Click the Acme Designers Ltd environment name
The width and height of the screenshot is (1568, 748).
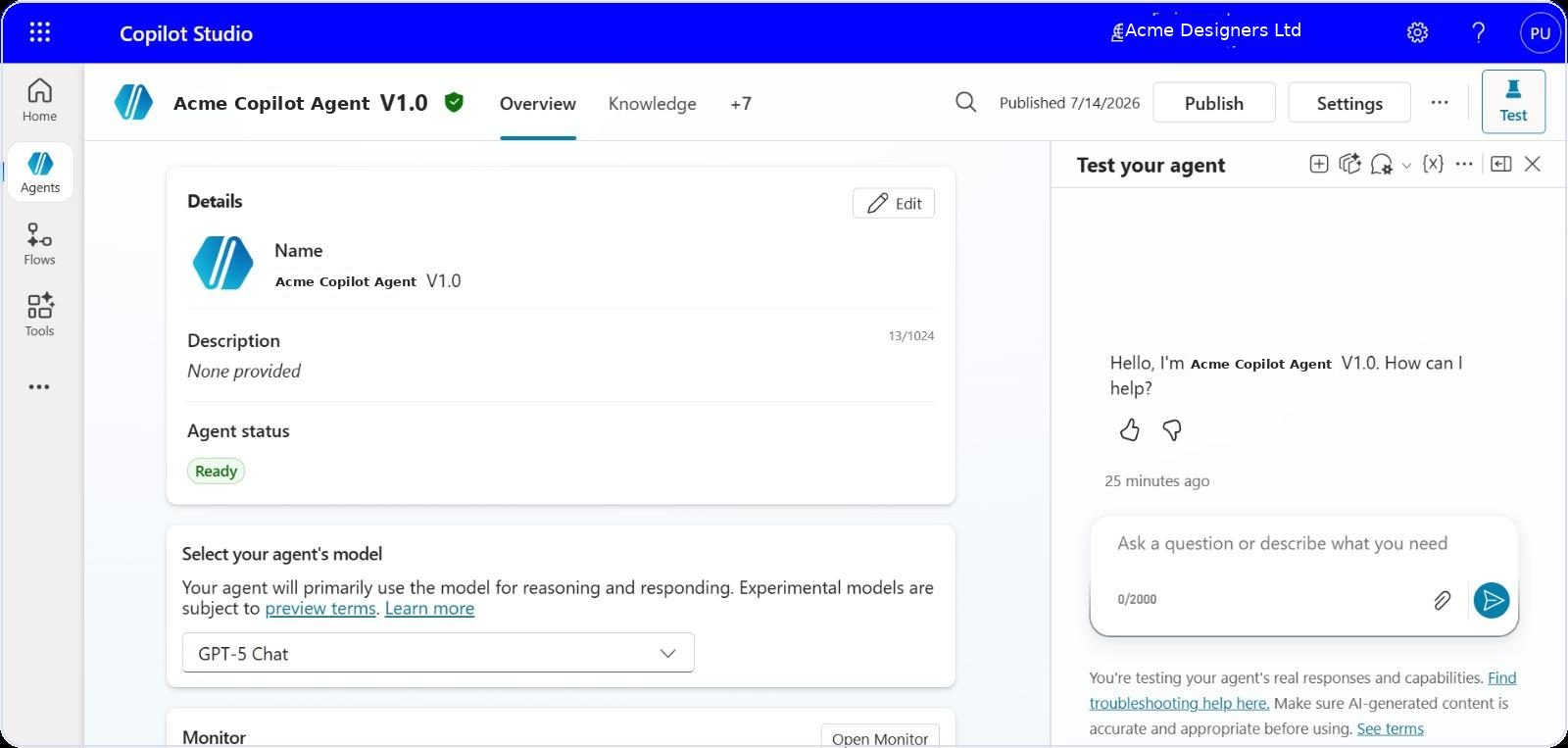tap(1213, 30)
